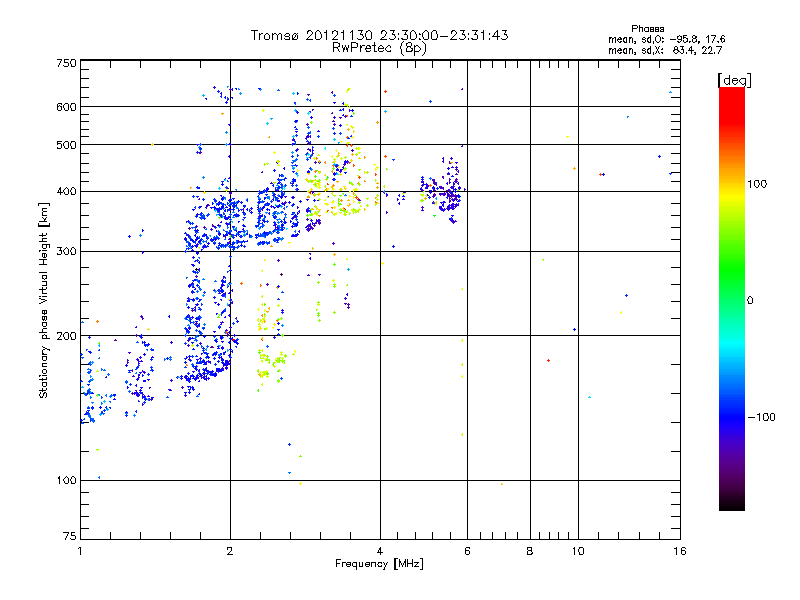The width and height of the screenshot is (800, 600).
Task: Select the 'mean, sd,X: 83.4, 22.7' line
Action: pyautogui.click(x=665, y=50)
